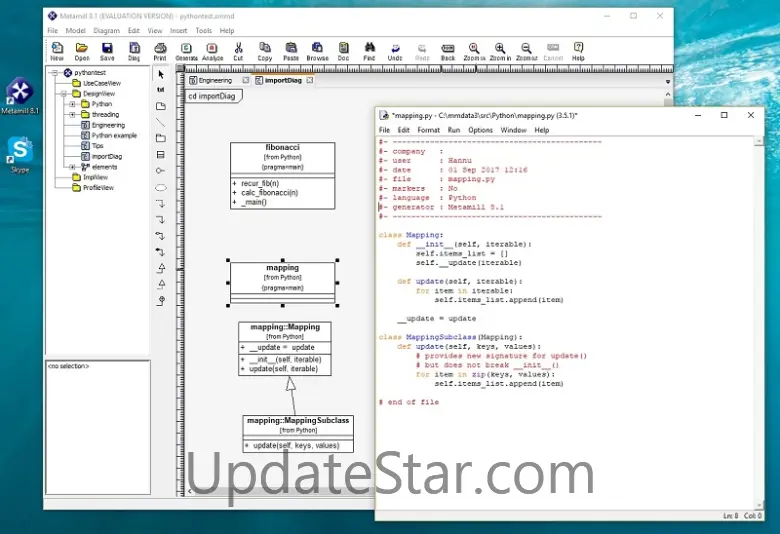Viewport: 780px width, 534px height.
Task: Expand the threading folder in the tree
Action: tap(72, 114)
